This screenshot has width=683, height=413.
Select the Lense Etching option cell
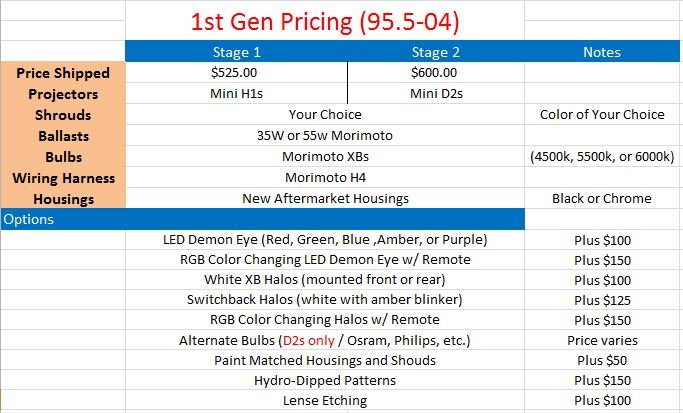[325, 400]
